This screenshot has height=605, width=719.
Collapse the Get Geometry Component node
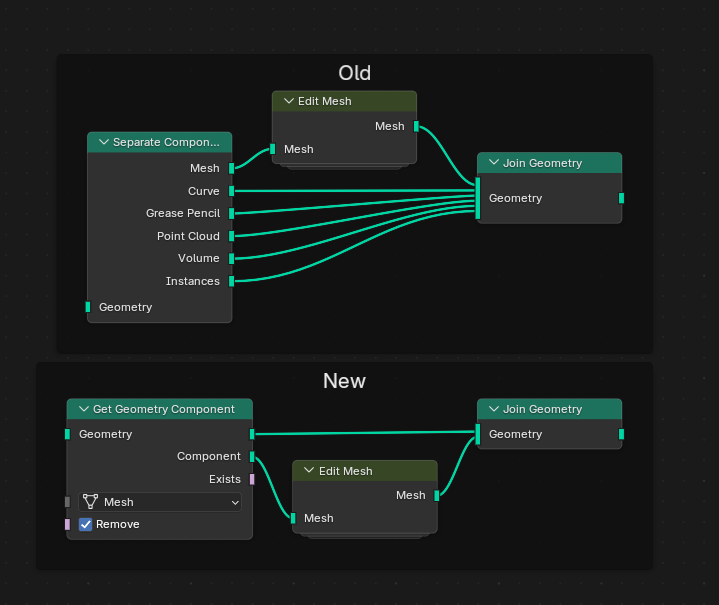tap(84, 409)
